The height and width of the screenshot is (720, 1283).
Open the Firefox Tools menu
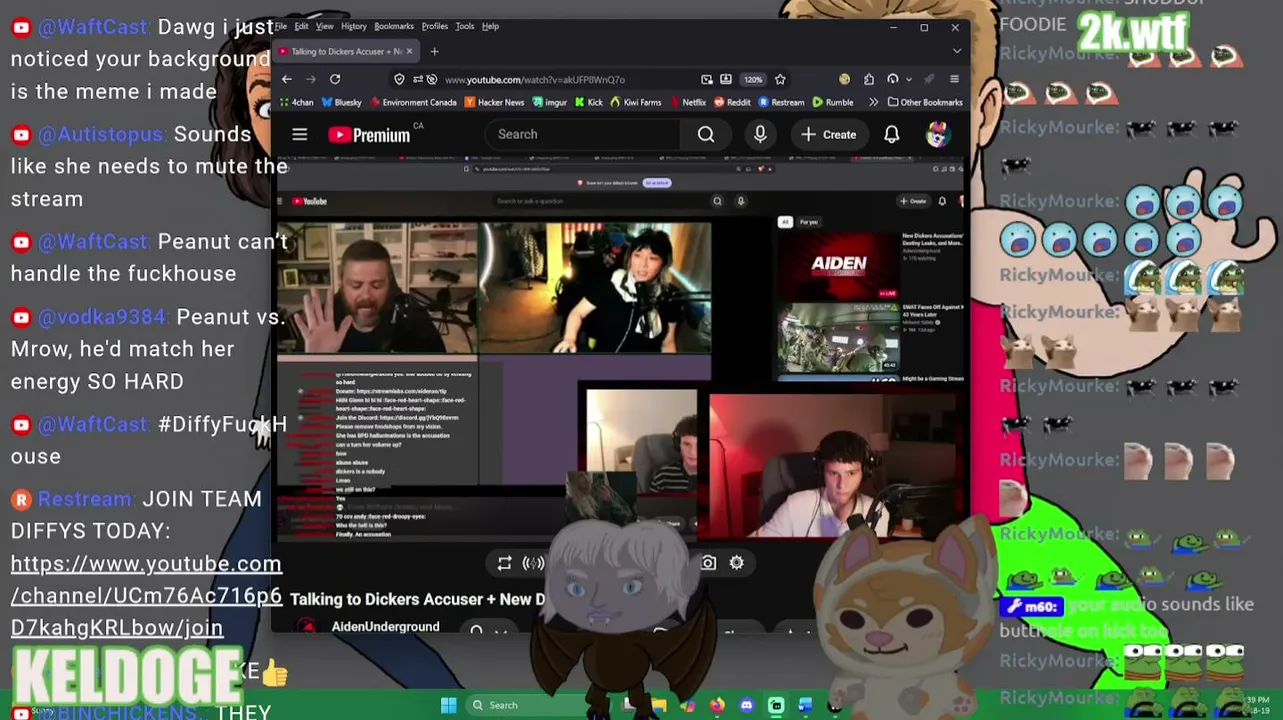click(465, 26)
